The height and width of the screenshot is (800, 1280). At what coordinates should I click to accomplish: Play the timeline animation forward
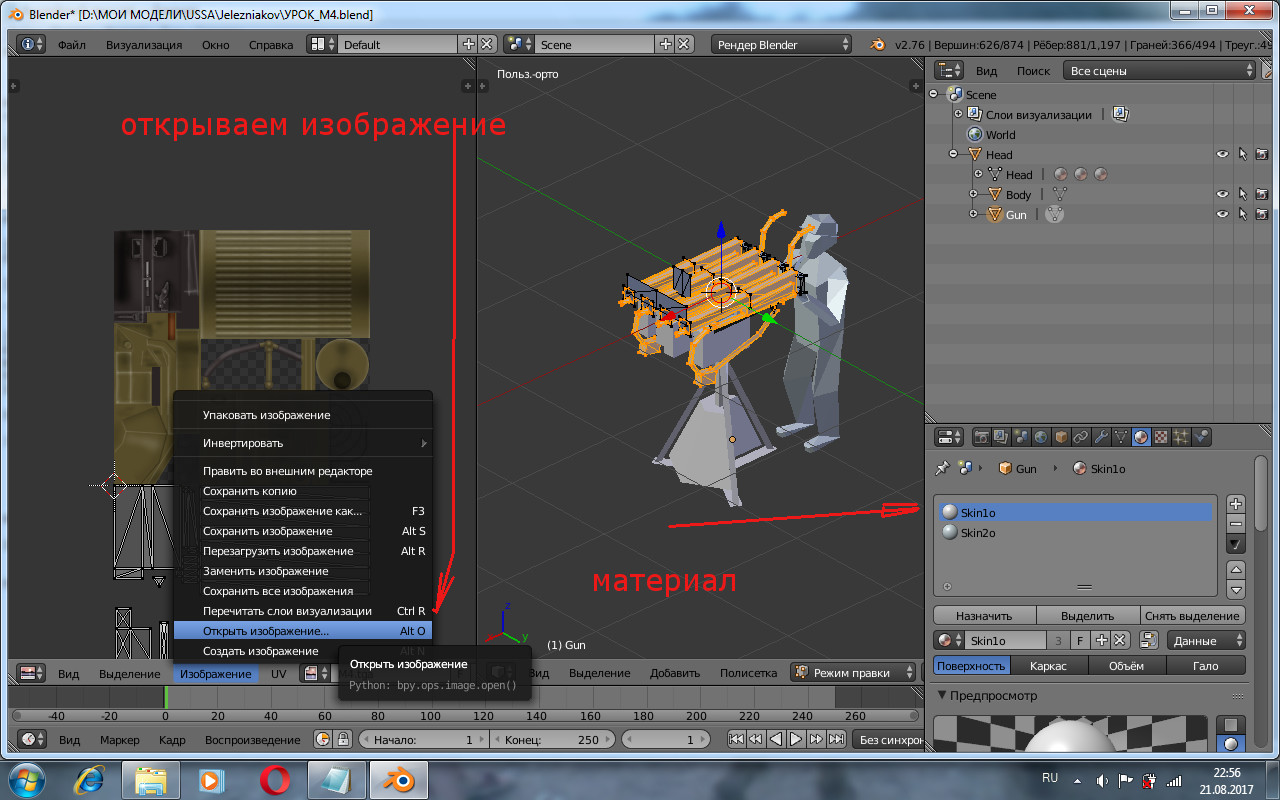pos(796,740)
